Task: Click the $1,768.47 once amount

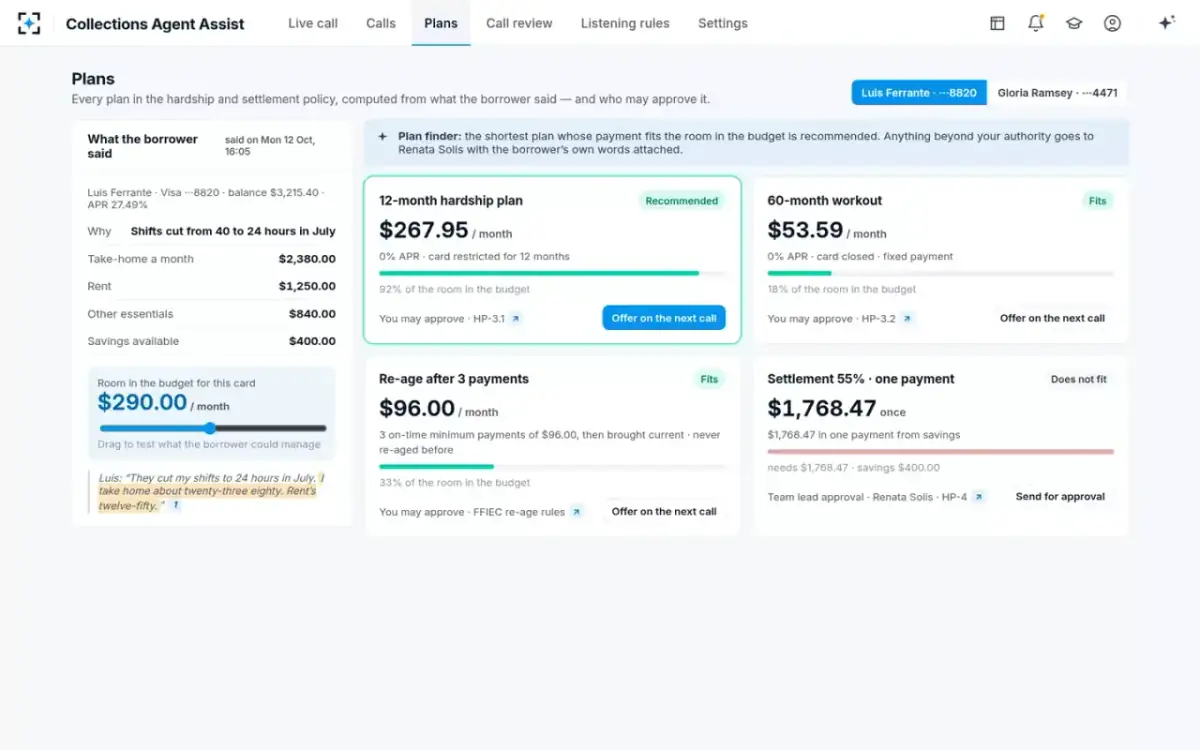Action: (836, 409)
